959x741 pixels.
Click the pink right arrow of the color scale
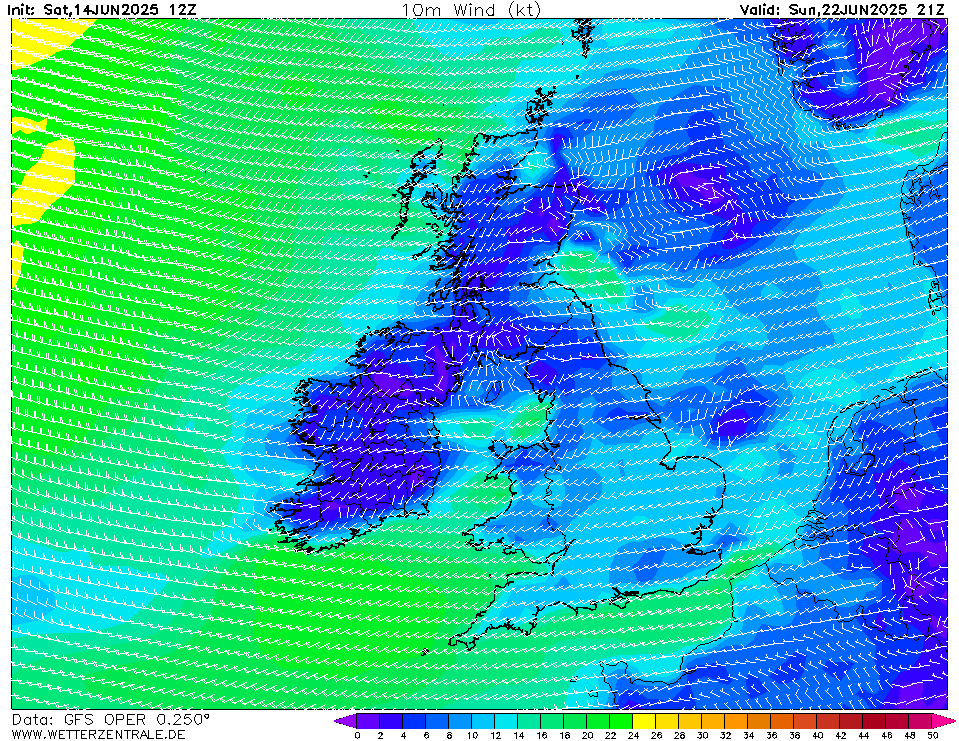942,721
